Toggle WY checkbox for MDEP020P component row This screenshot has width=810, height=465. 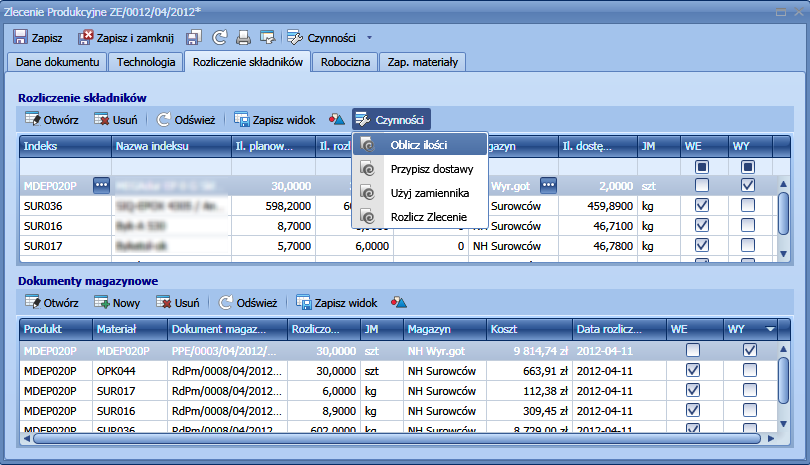[748, 185]
